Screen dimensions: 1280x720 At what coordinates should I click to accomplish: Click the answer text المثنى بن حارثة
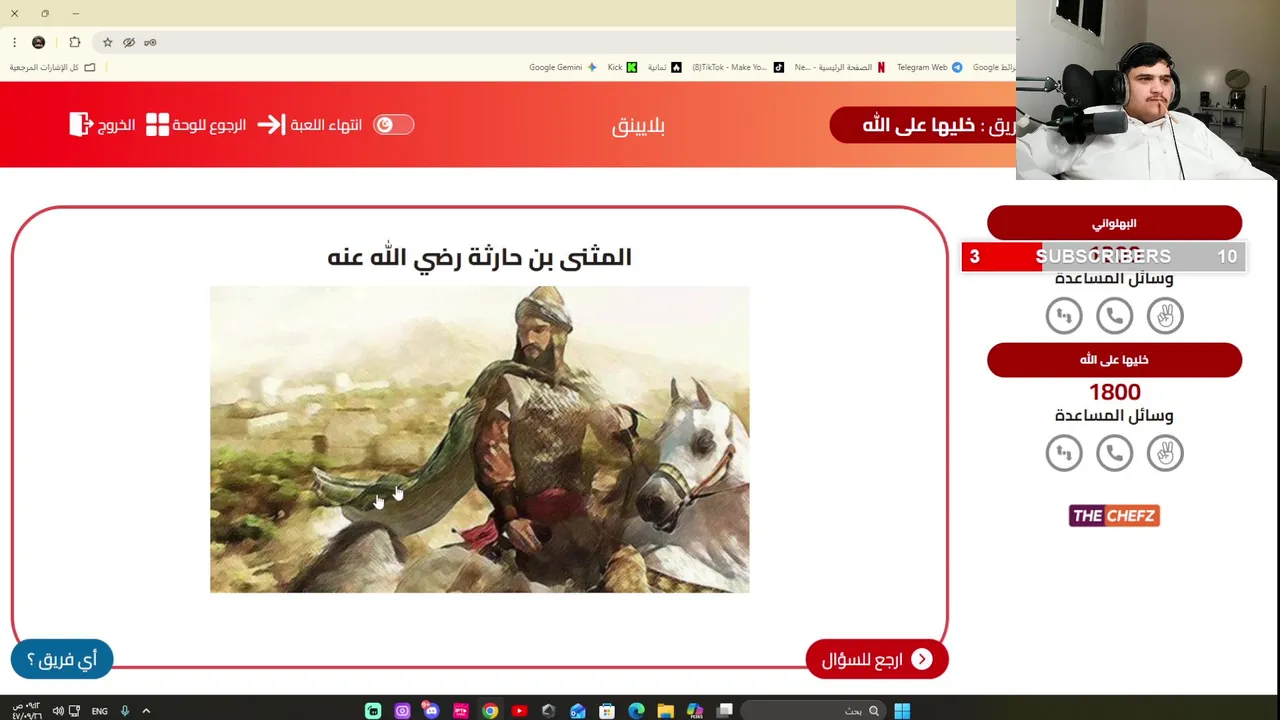coord(479,257)
